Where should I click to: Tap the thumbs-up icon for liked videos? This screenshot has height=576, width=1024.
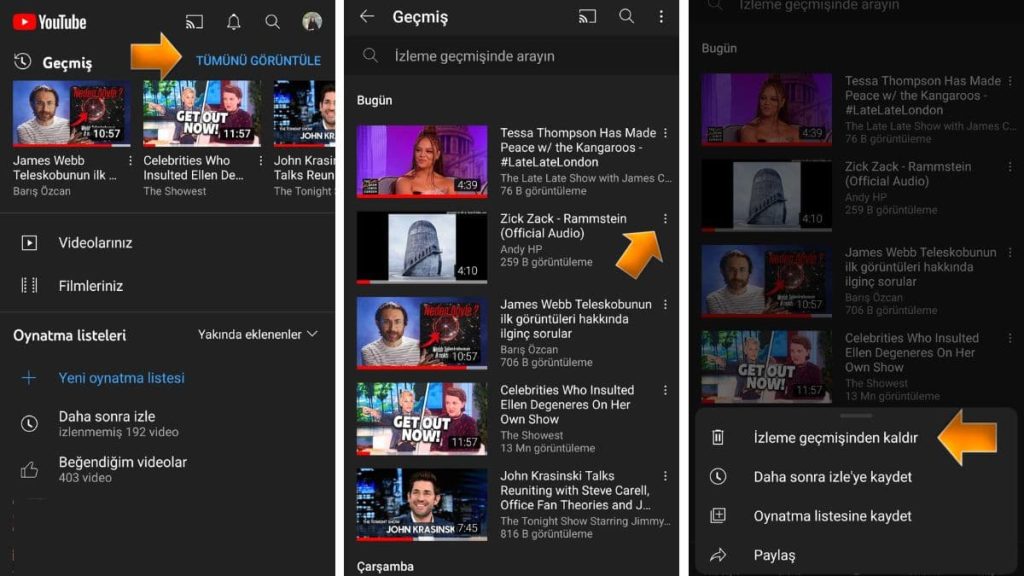coord(29,469)
